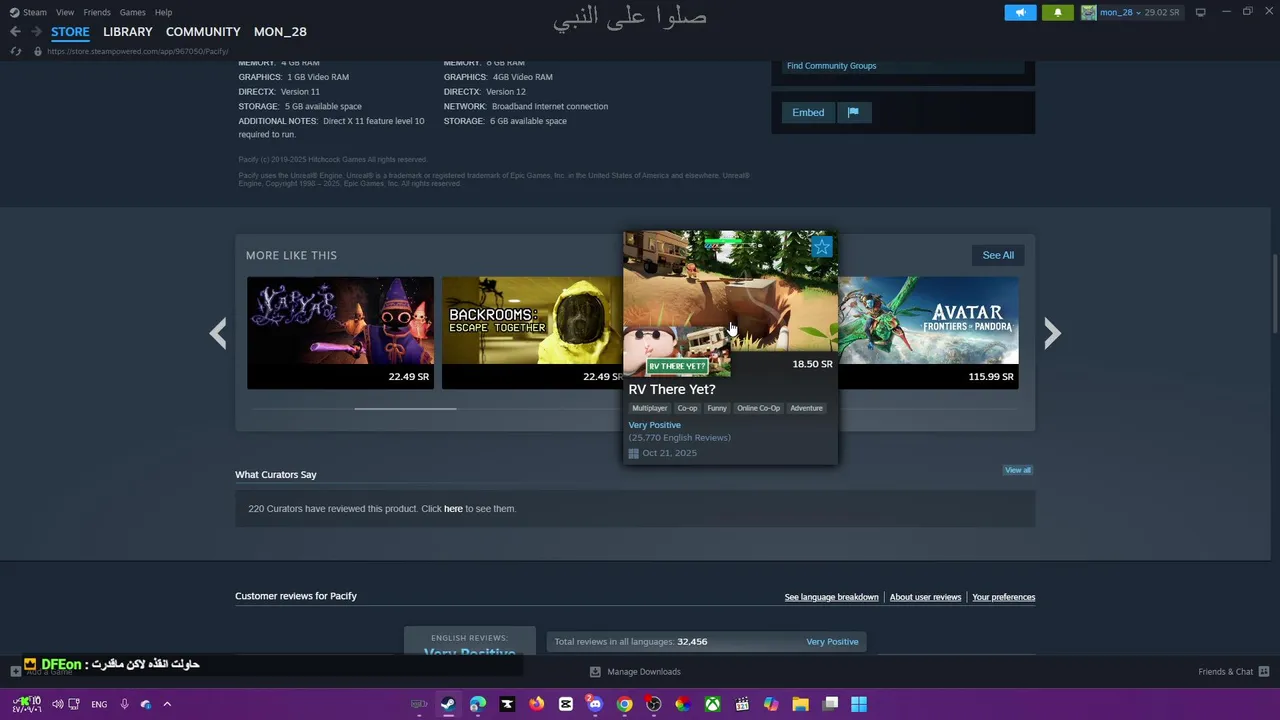Screen dimensions: 1280x720
Task: Open Firefox from the taskbar
Action: [x=536, y=704]
